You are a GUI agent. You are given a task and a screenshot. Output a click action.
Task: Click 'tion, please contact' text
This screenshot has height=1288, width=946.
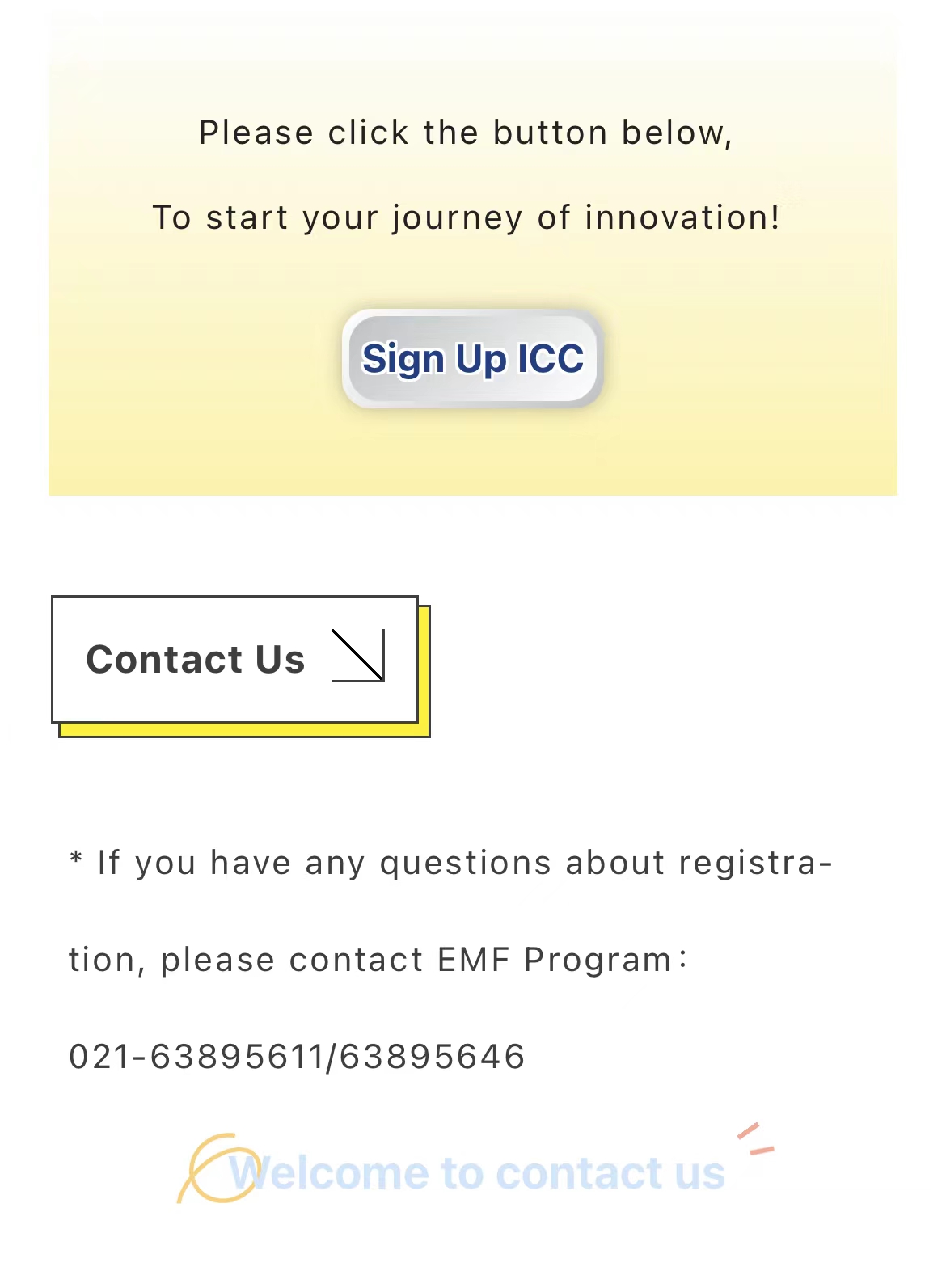point(246,960)
